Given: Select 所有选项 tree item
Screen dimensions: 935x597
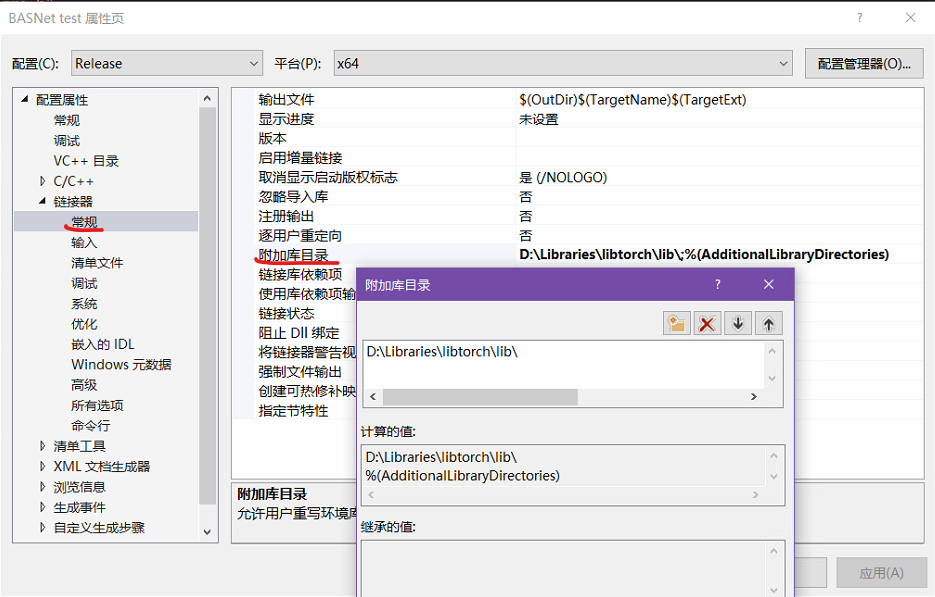Looking at the screenshot, I should 97,406.
